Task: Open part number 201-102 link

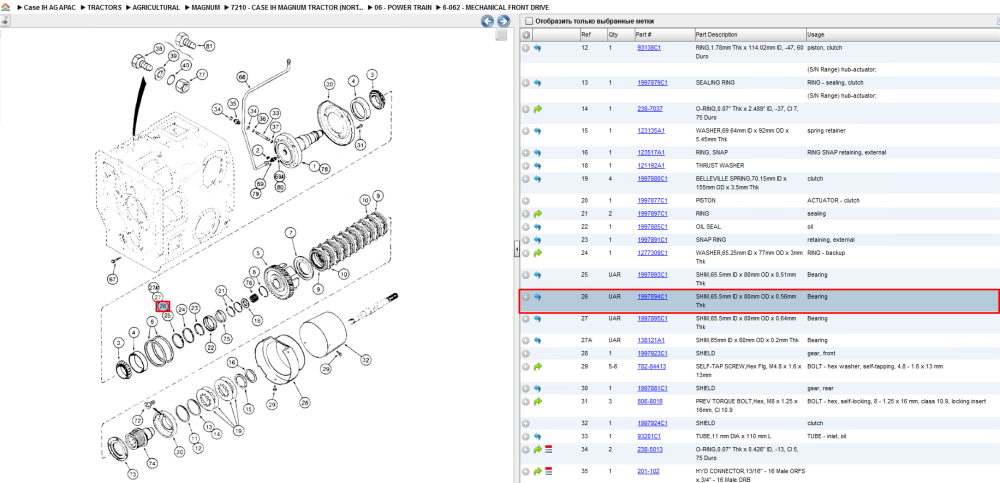Action: (647, 472)
